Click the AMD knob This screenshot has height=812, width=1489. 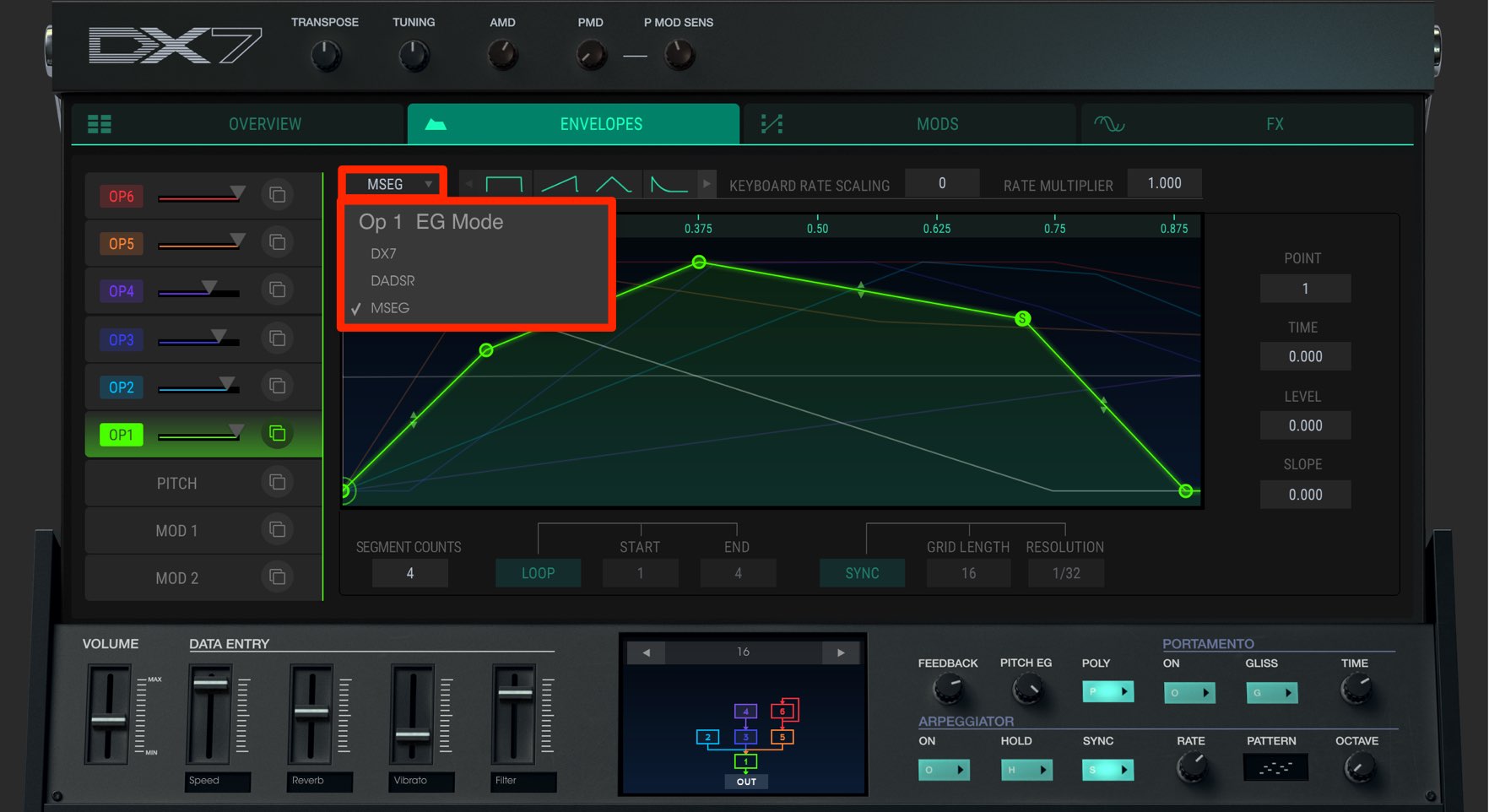point(503,57)
